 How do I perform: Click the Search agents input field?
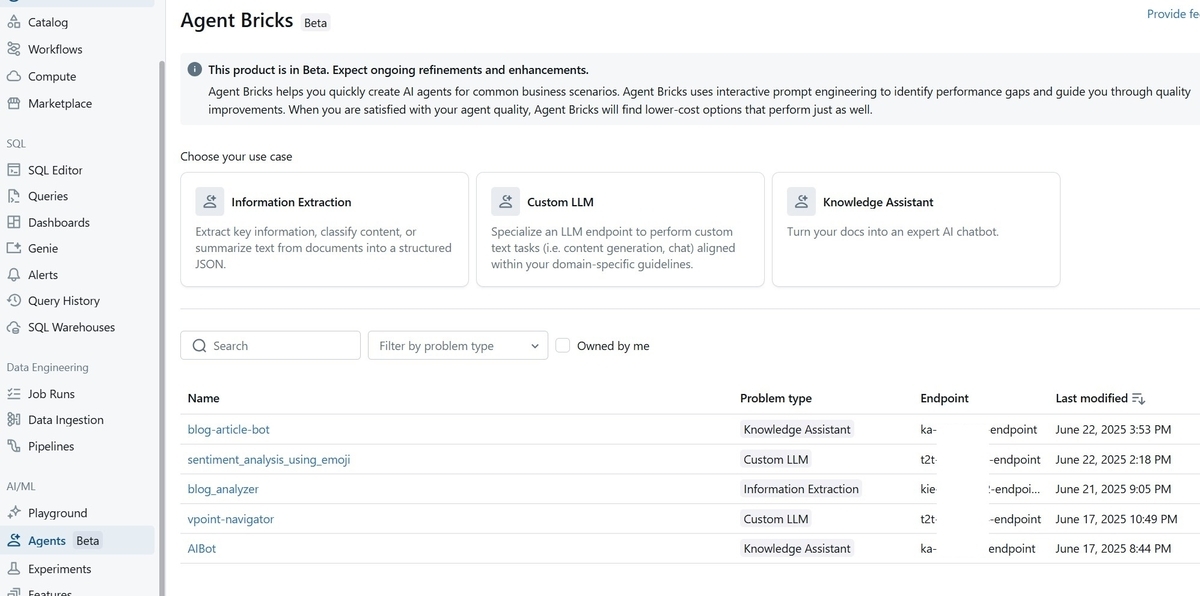pyautogui.click(x=270, y=346)
